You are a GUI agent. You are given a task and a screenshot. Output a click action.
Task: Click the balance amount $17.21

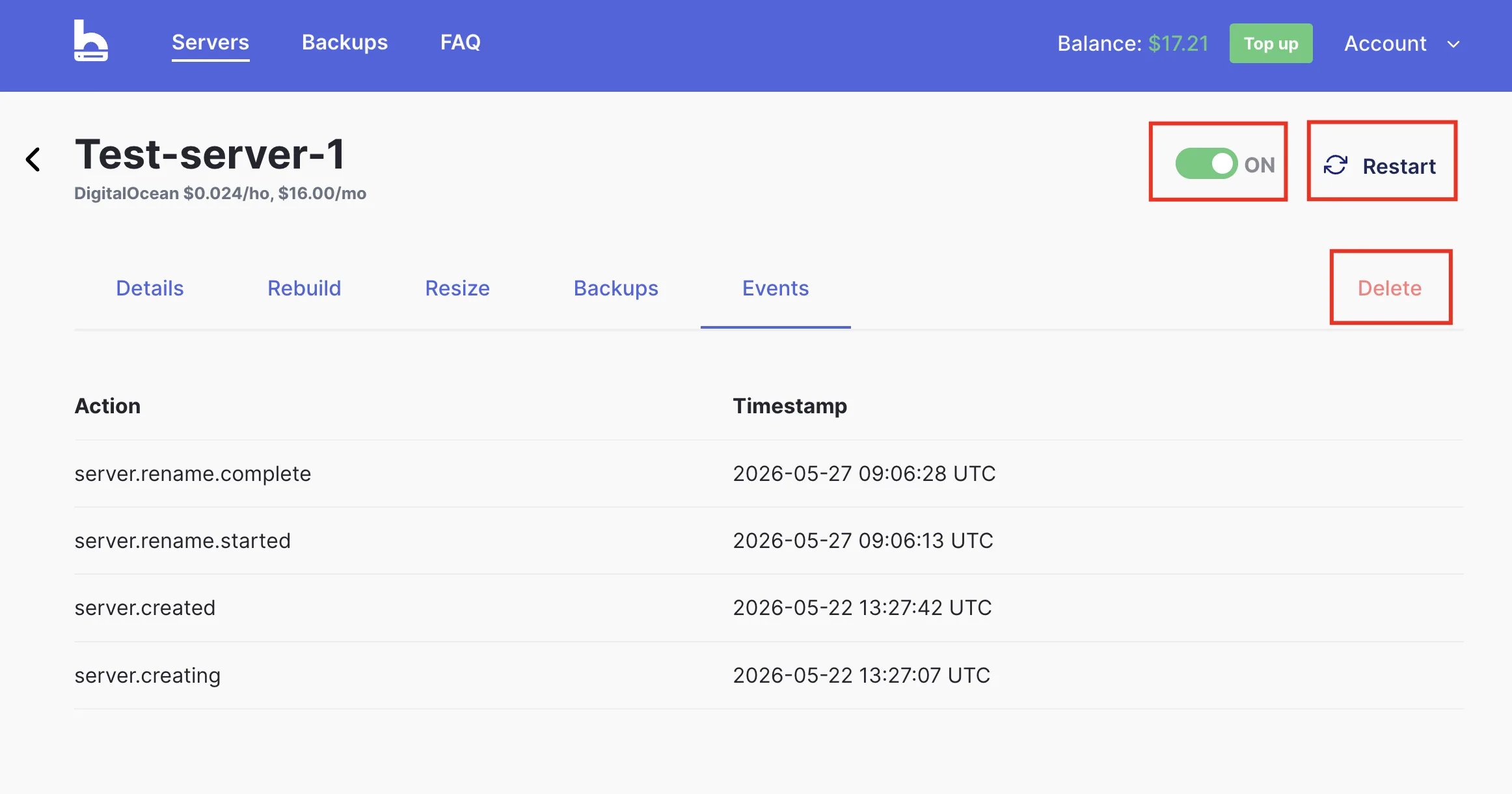[1178, 44]
